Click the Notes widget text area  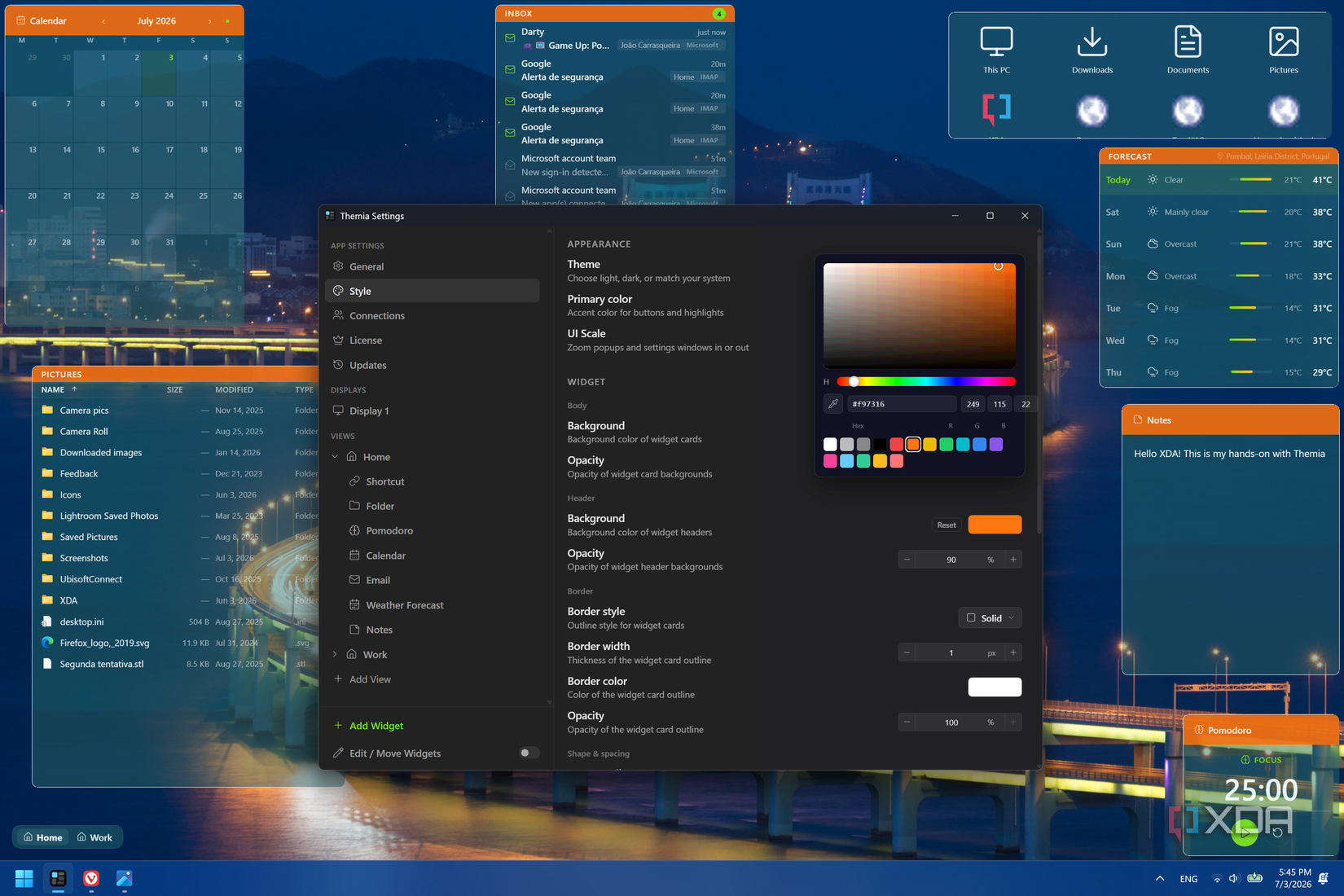pos(1230,554)
